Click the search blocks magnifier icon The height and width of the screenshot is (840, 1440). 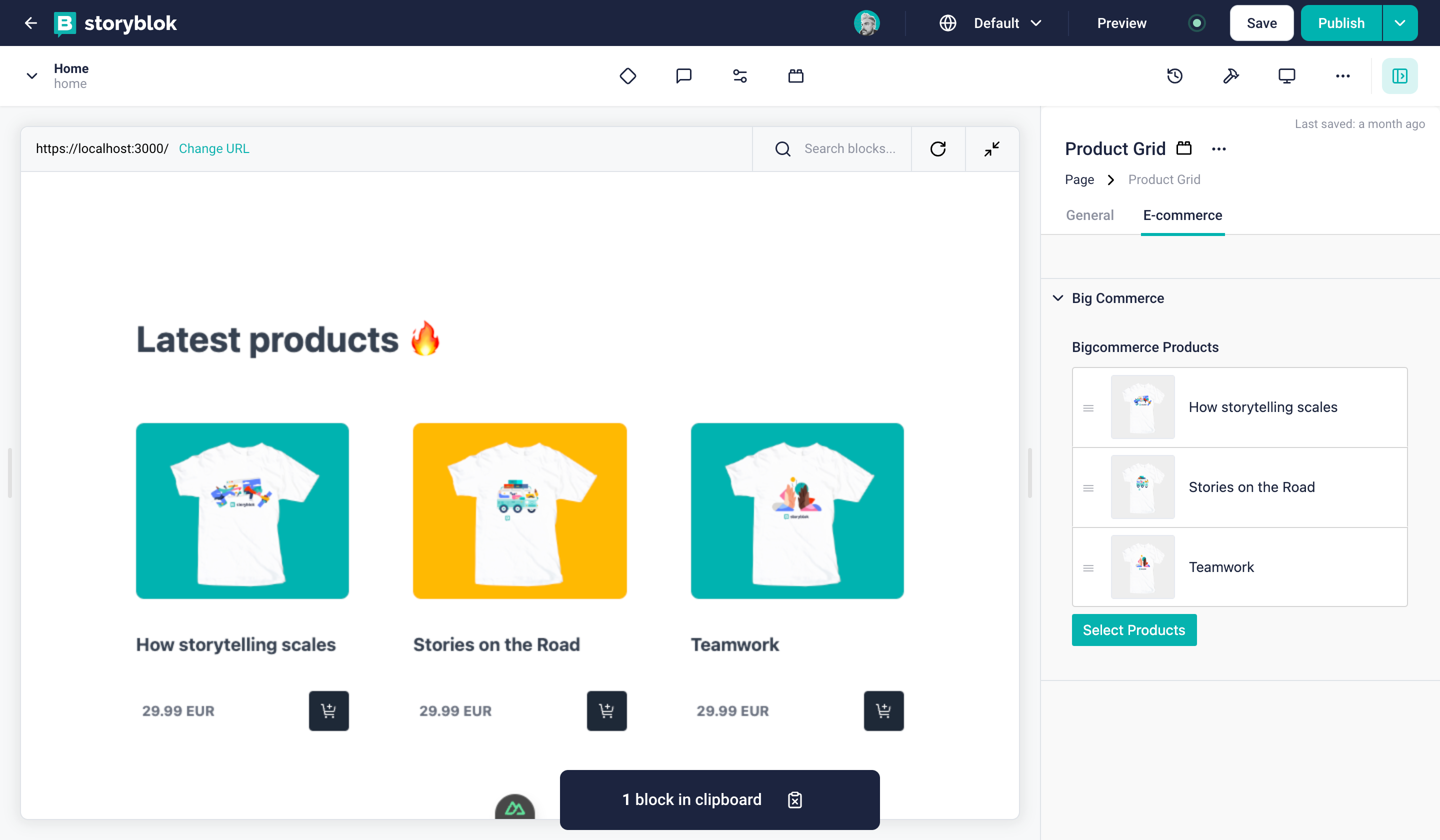tap(782, 148)
